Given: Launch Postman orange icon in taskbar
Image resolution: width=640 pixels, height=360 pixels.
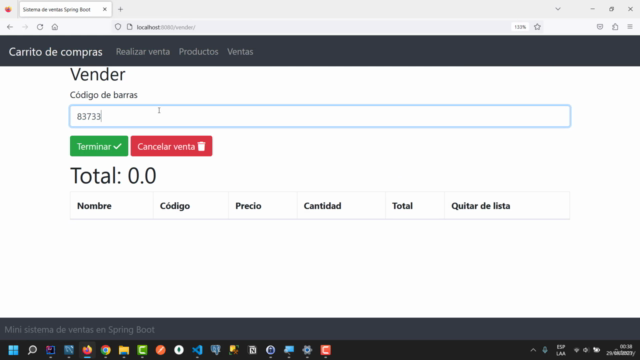Looking at the screenshot, I should point(161,350).
